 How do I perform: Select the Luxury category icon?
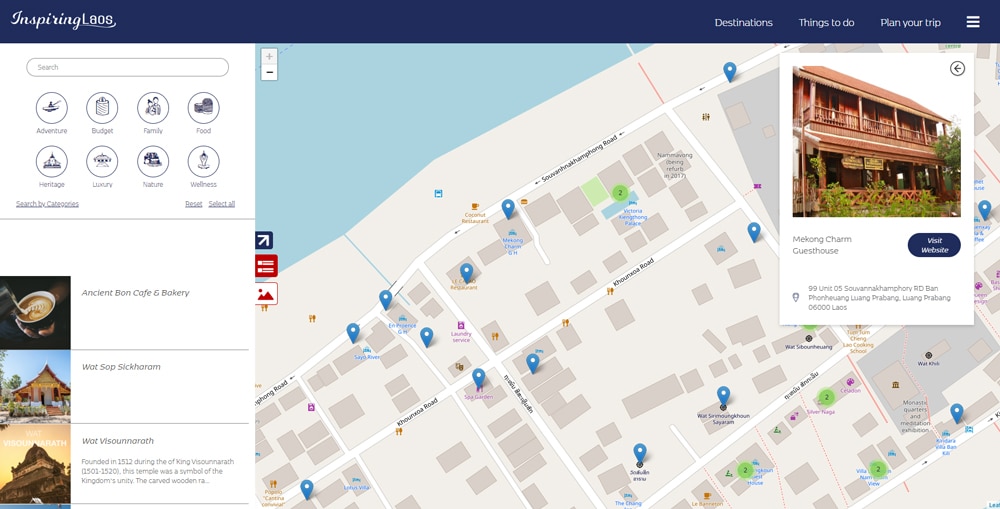click(102, 161)
